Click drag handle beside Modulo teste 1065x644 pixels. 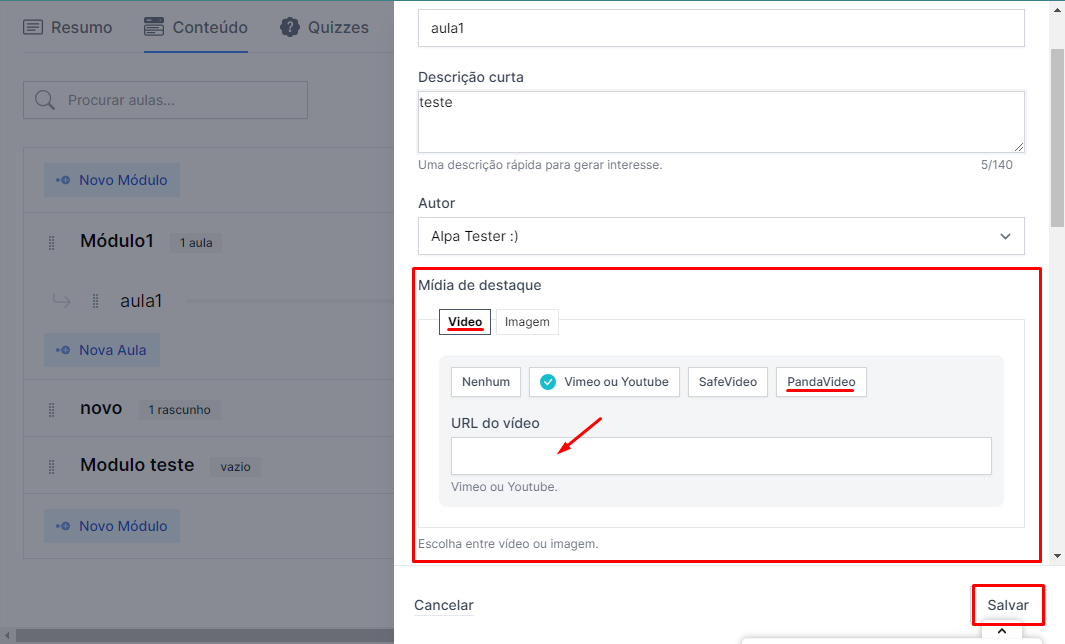(x=51, y=466)
